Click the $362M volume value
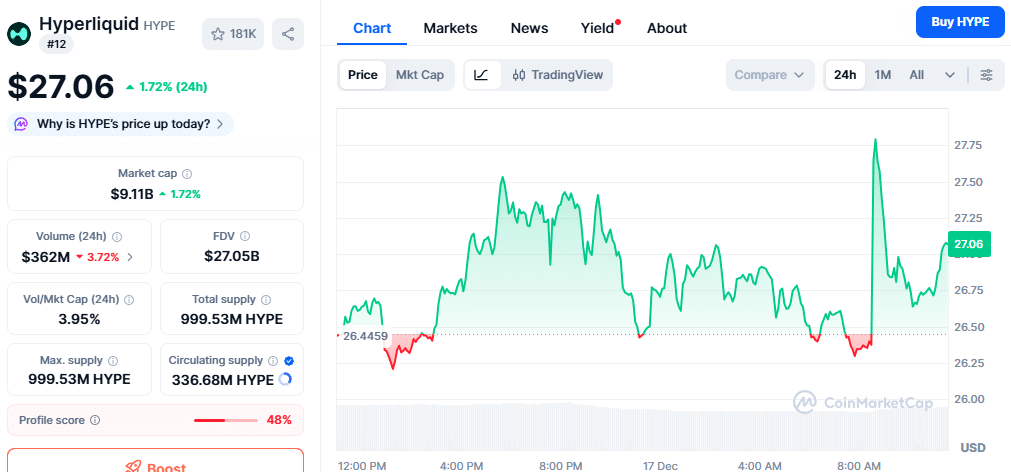 pos(45,257)
